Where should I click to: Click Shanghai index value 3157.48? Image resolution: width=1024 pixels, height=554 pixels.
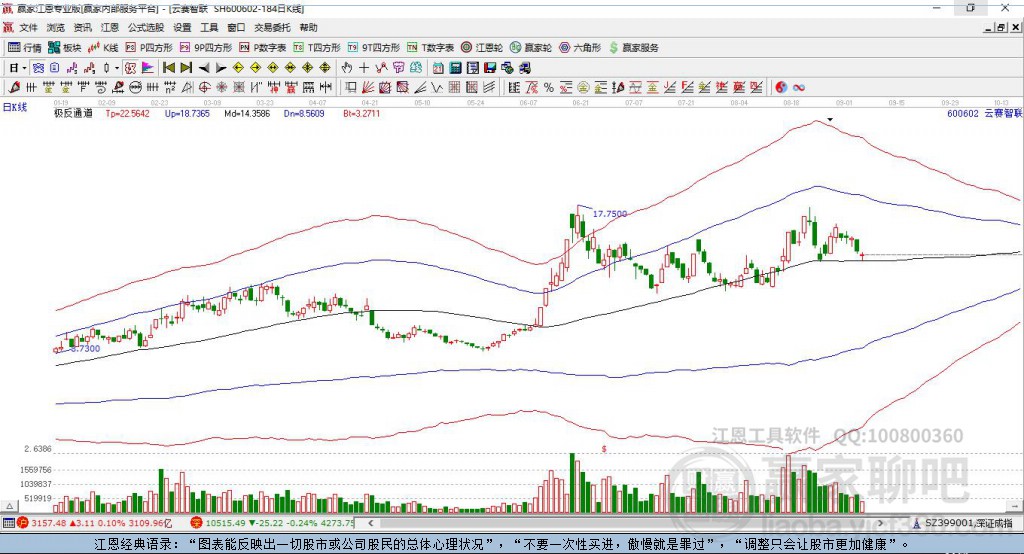pyautogui.click(x=49, y=523)
